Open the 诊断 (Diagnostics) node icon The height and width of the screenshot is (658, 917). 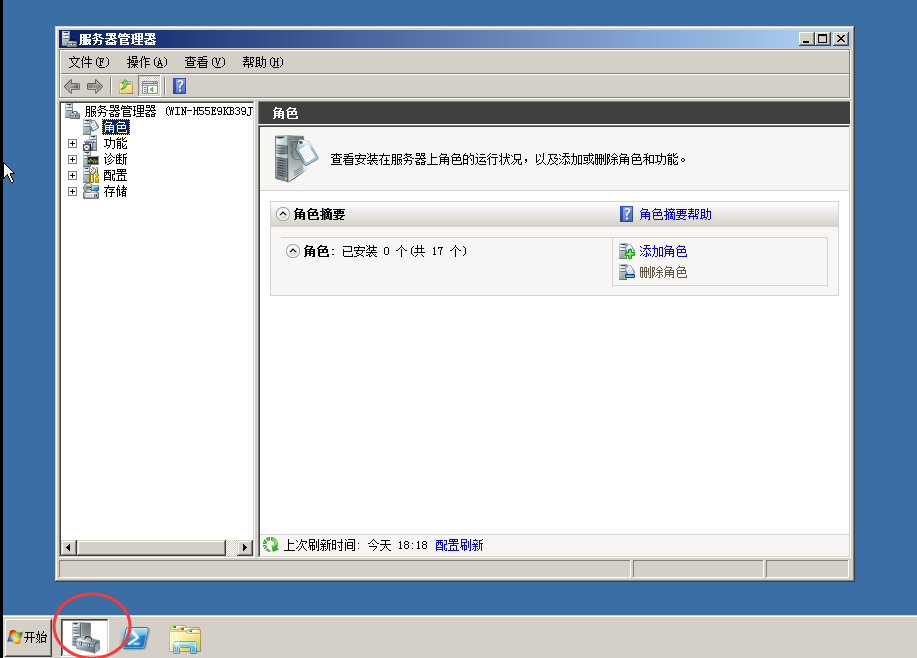pos(90,159)
